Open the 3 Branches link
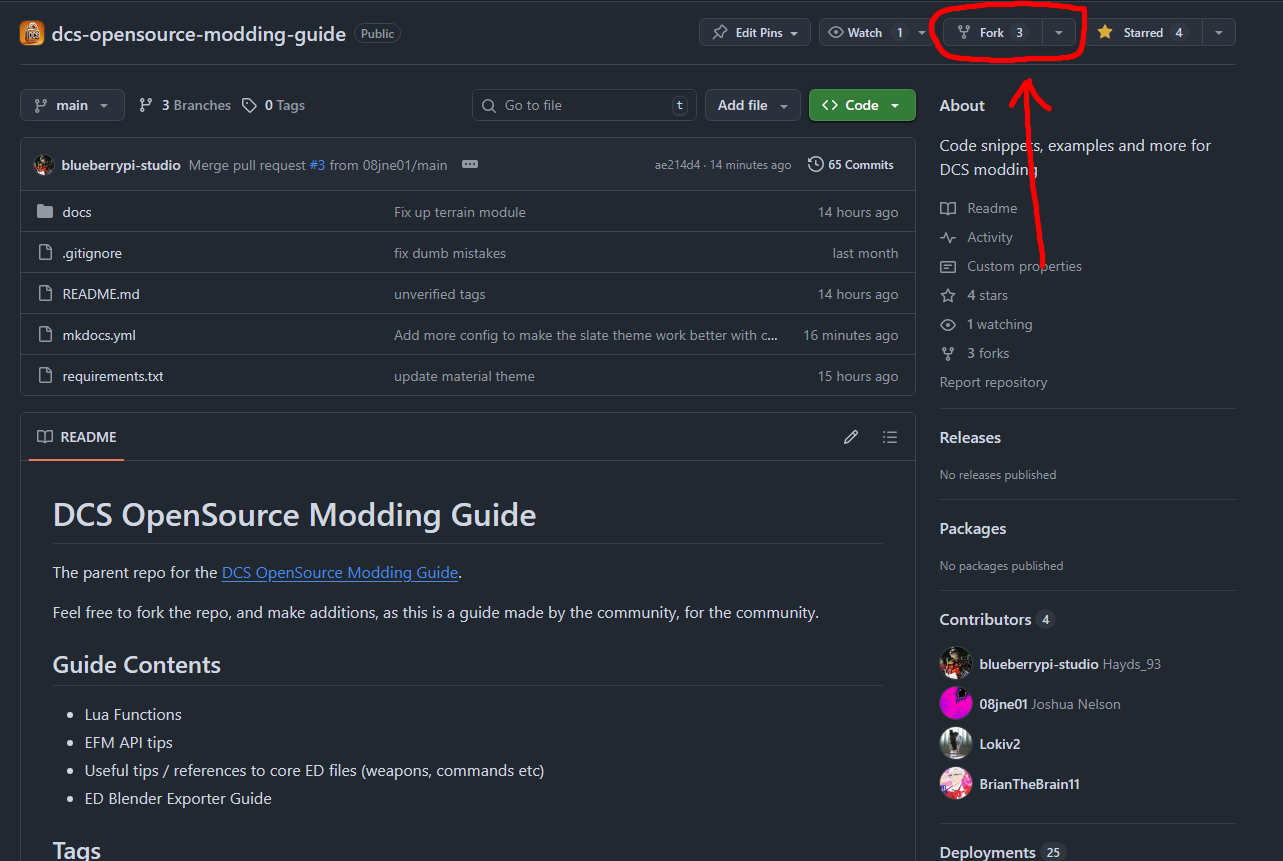Viewport: 1283px width, 861px height. 185,105
